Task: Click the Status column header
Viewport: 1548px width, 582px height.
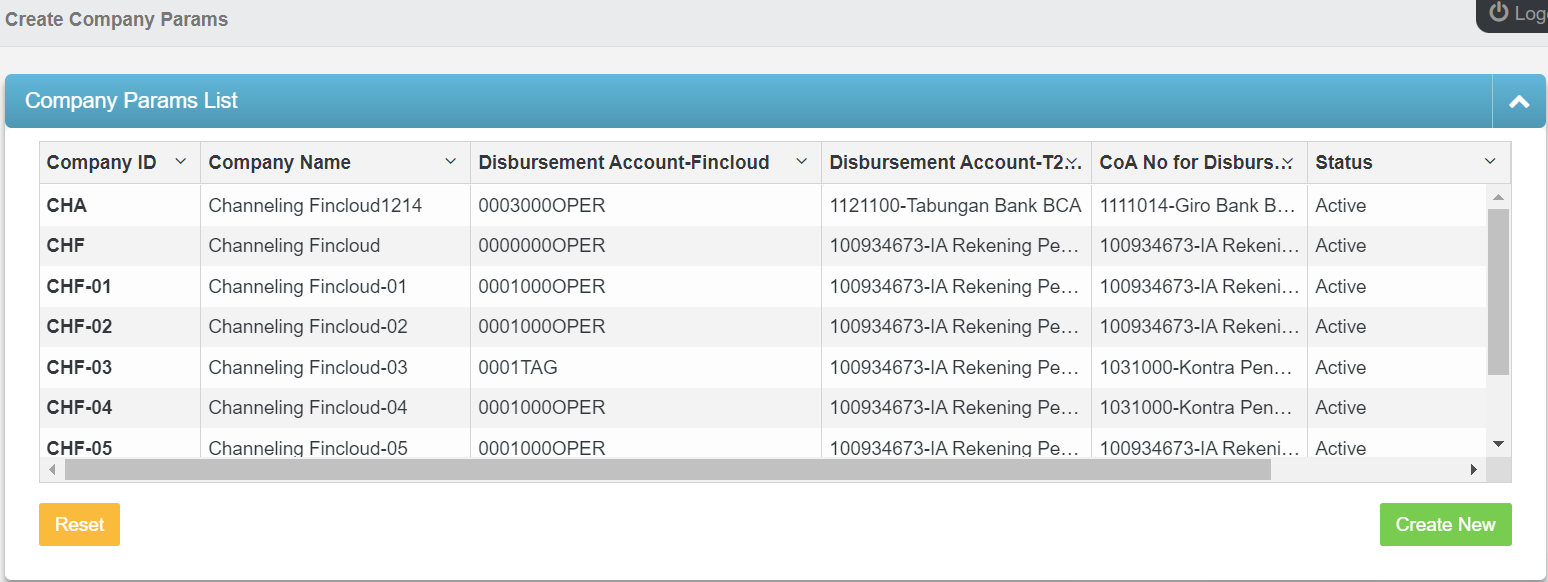Action: (x=1344, y=162)
